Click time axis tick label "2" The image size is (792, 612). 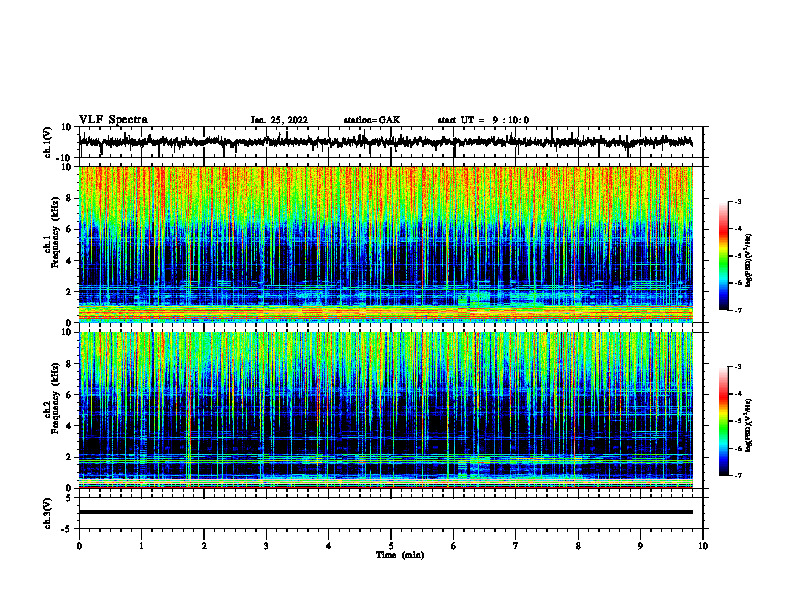pos(204,546)
